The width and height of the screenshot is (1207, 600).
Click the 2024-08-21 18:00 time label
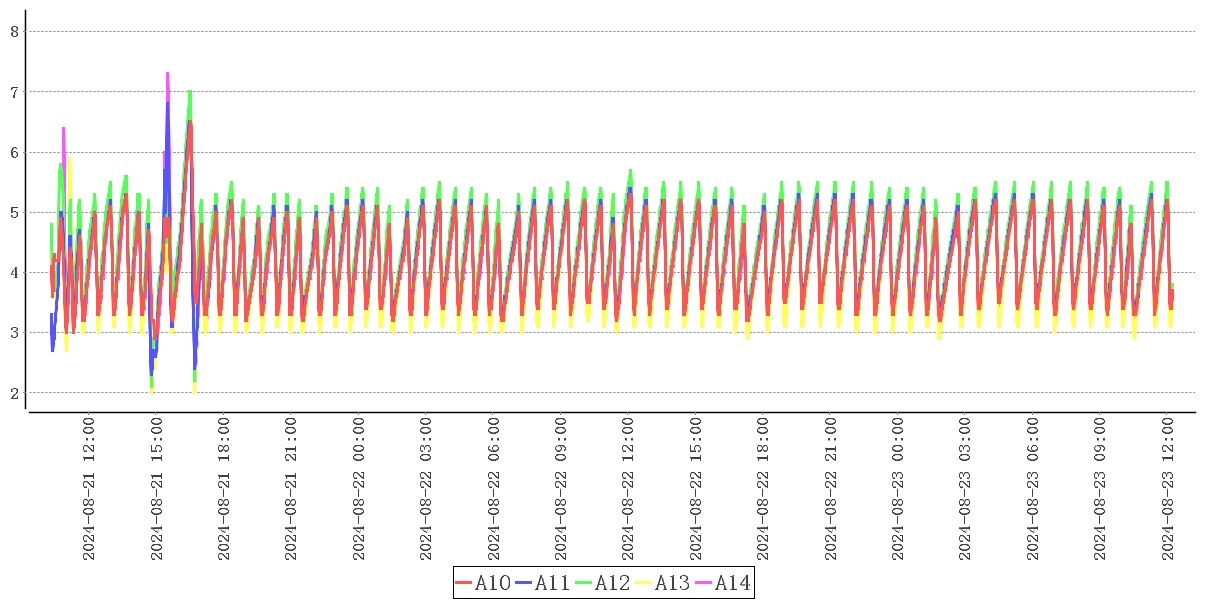point(223,490)
